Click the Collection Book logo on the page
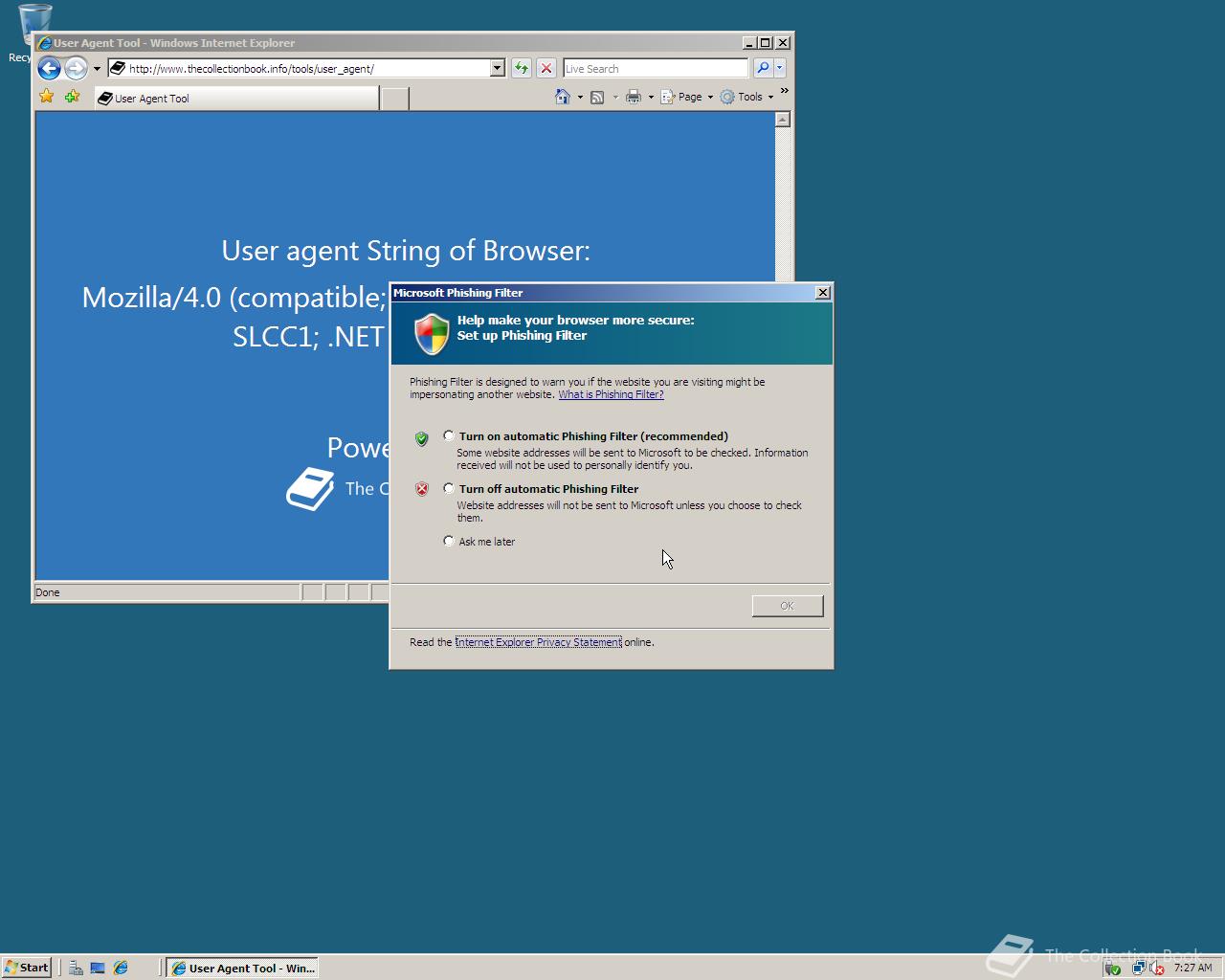Viewport: 1225px width, 980px height. (x=311, y=488)
